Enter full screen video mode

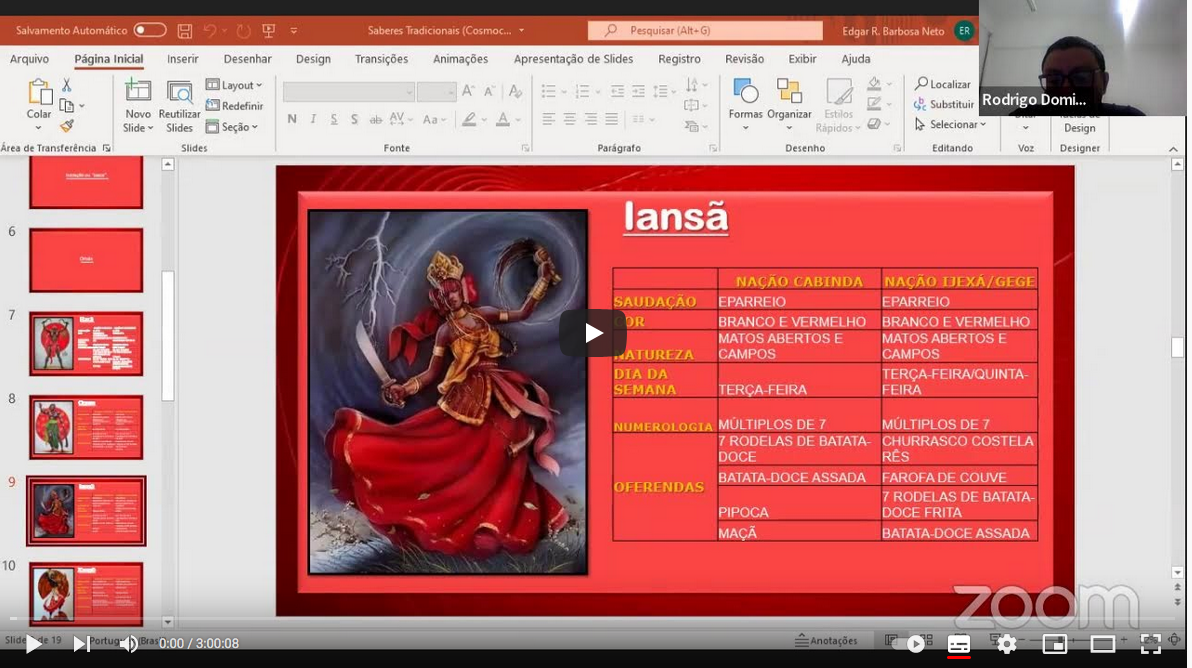(x=1150, y=644)
